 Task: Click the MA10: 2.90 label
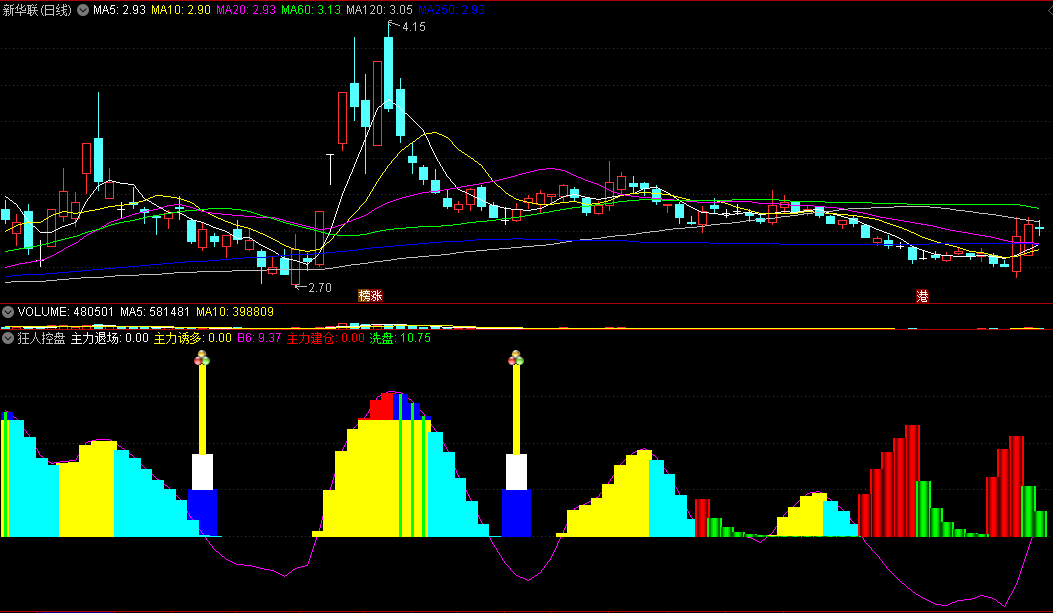click(181, 10)
